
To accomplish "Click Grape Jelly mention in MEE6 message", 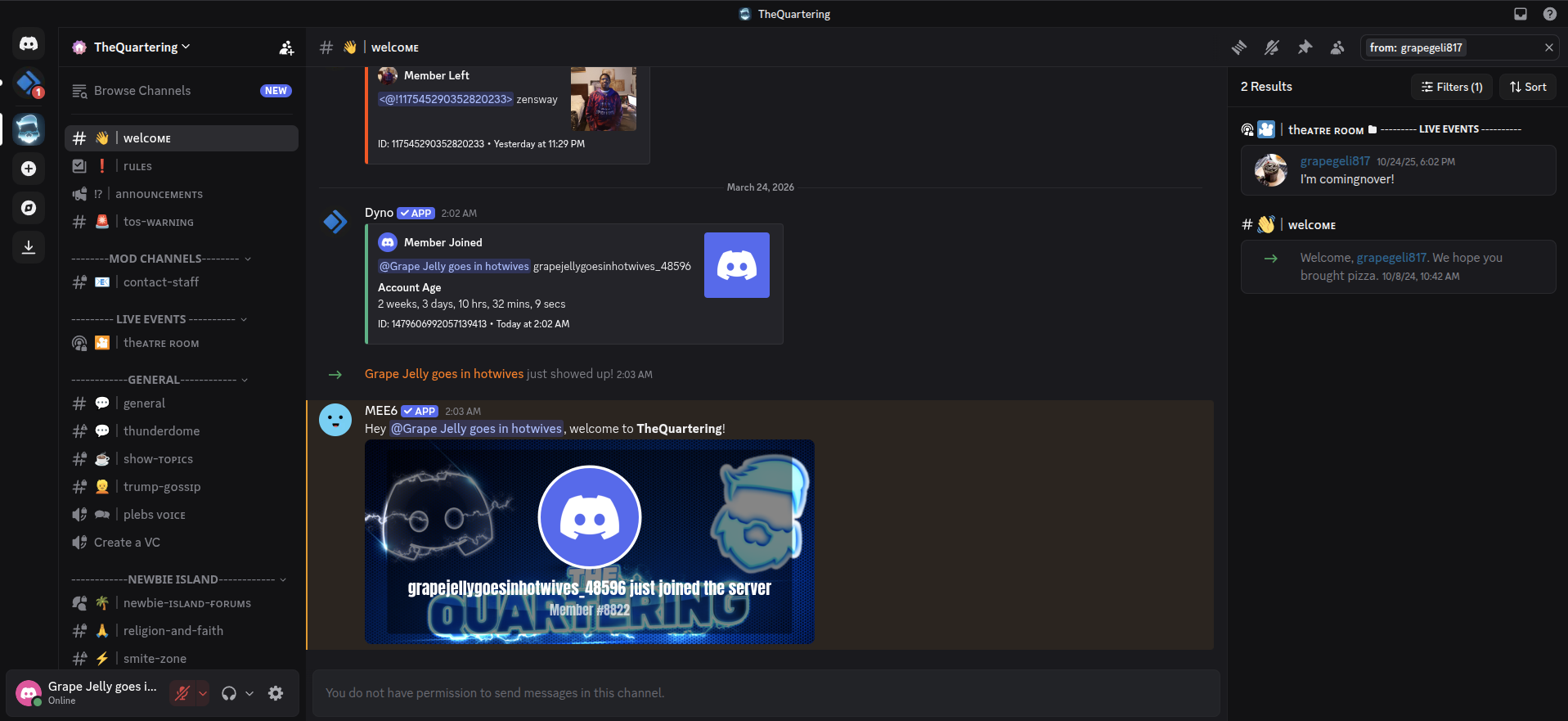I will pos(476,429).
